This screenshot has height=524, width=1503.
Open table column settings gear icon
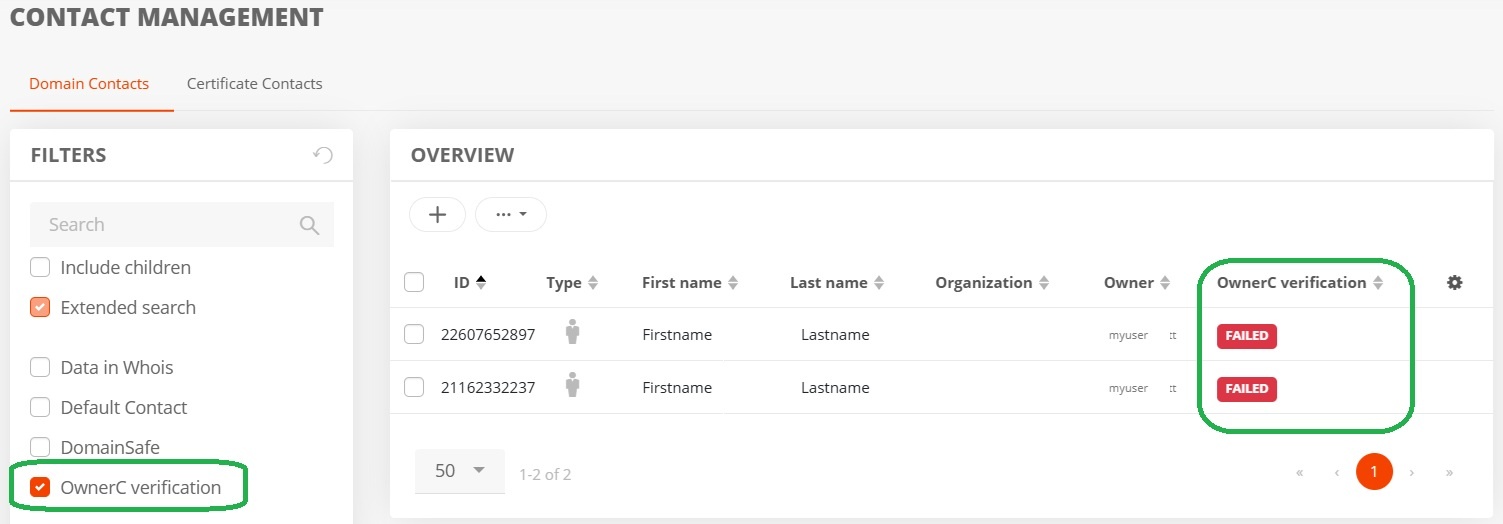1455,283
